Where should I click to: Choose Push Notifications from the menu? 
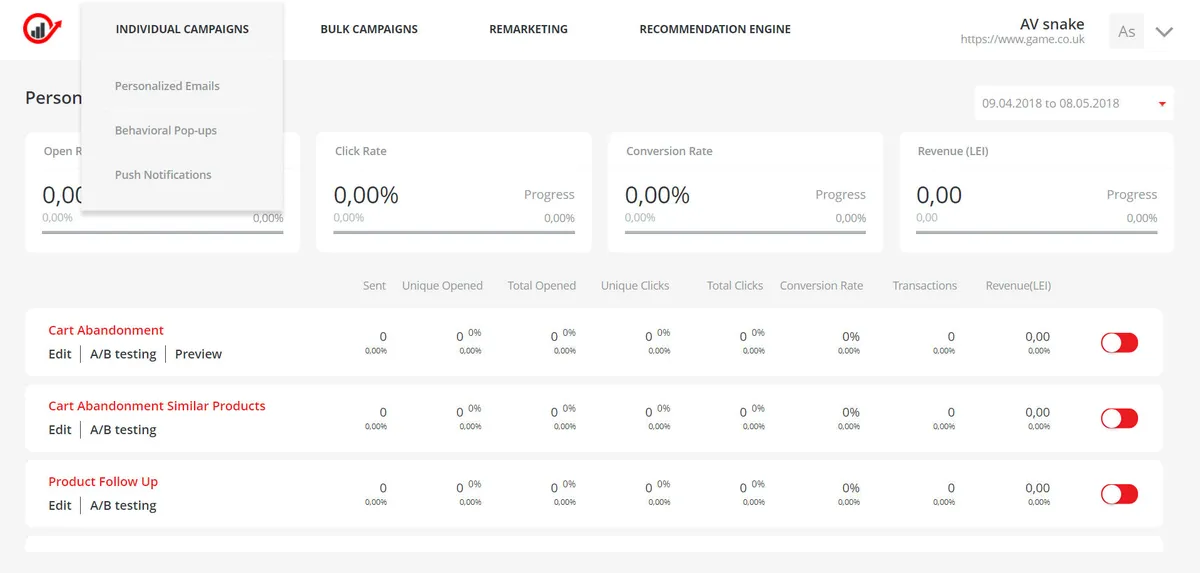click(163, 175)
